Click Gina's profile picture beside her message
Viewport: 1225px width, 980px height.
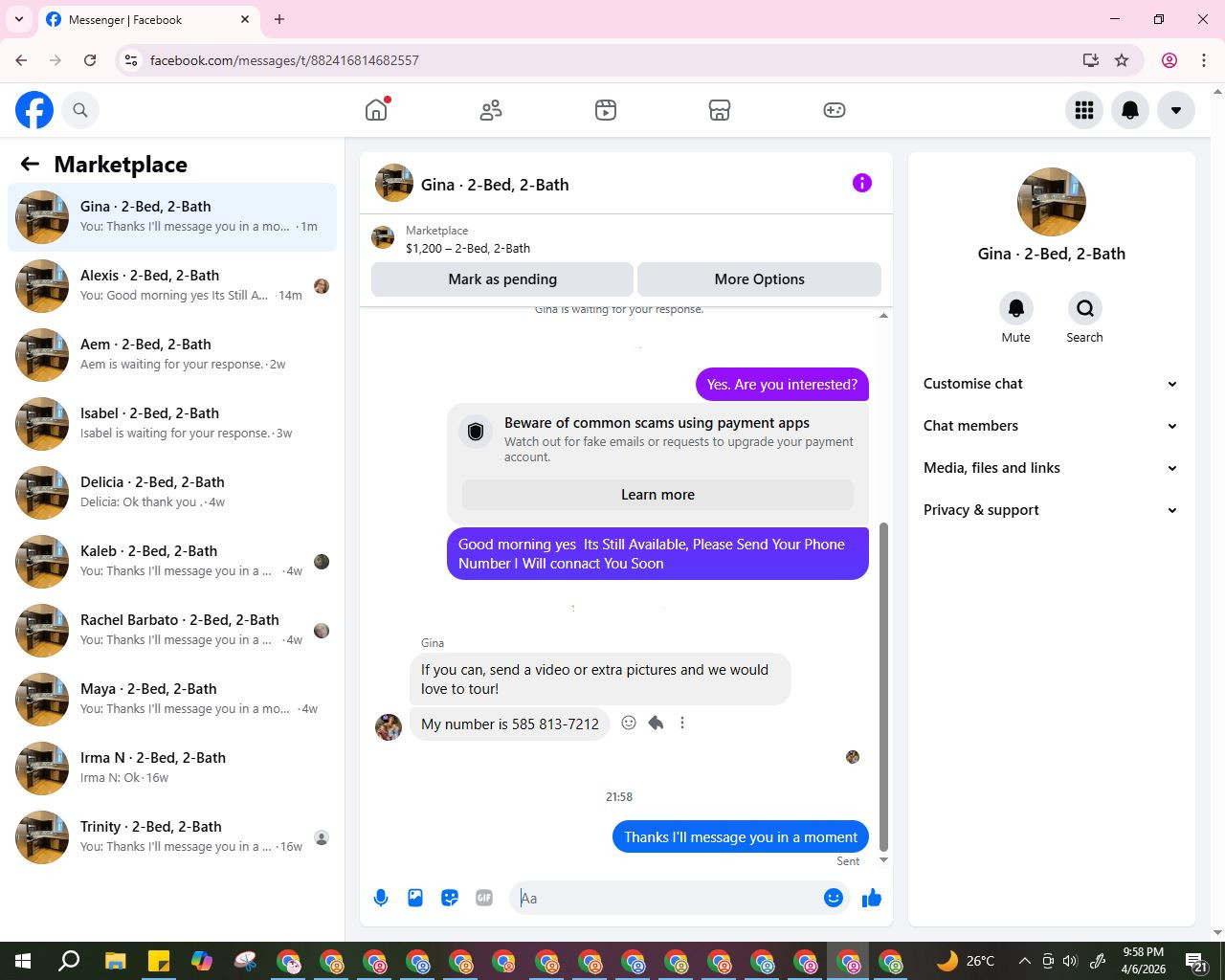(389, 726)
